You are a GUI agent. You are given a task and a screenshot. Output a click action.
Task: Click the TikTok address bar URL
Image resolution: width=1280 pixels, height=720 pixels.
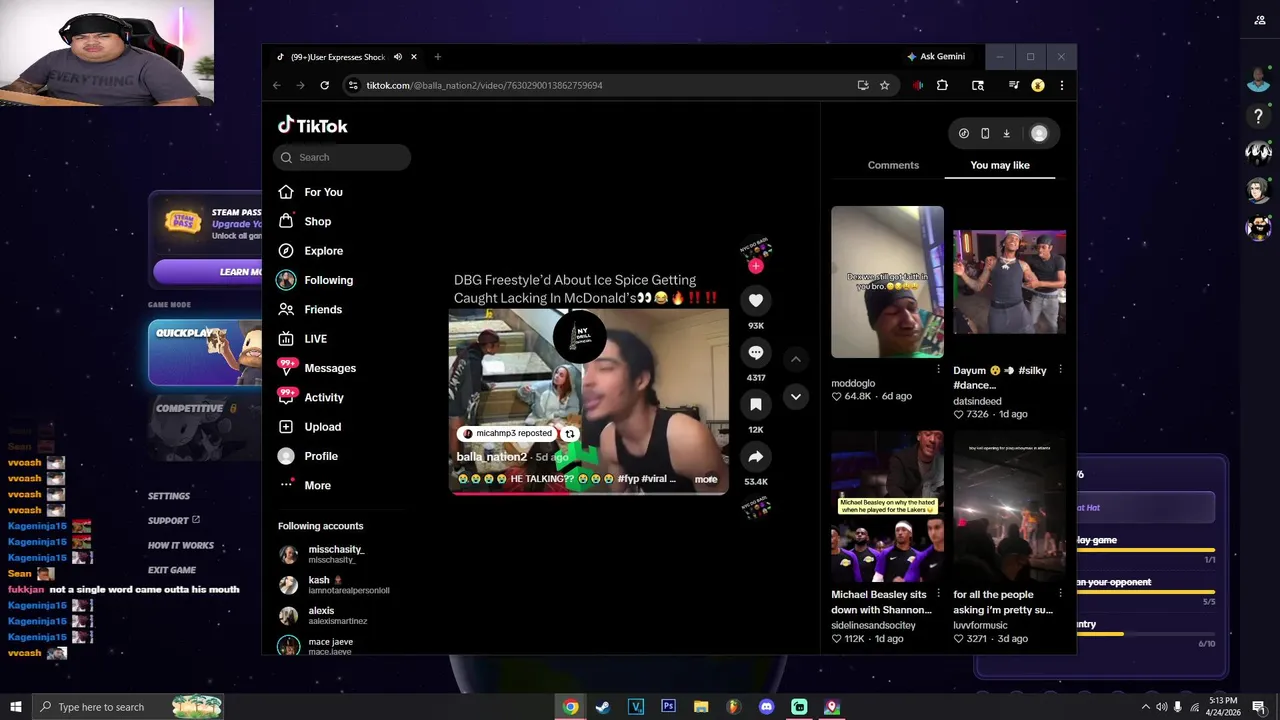pos(484,86)
